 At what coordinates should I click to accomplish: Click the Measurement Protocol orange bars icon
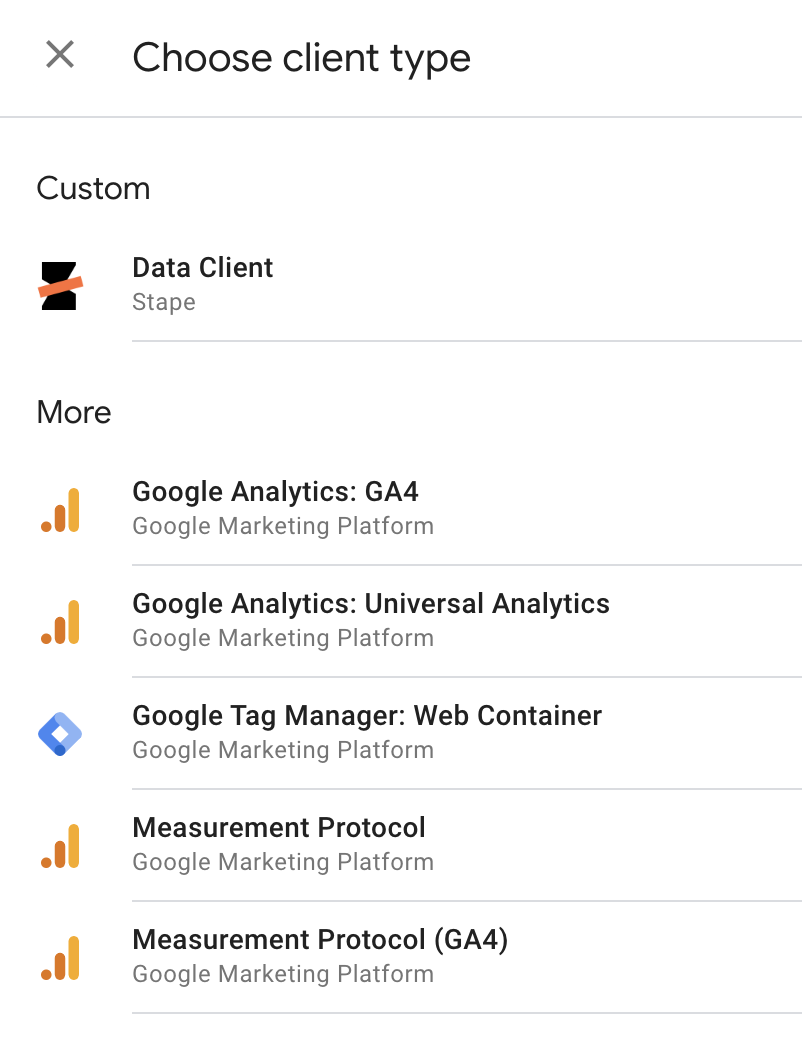tap(60, 846)
